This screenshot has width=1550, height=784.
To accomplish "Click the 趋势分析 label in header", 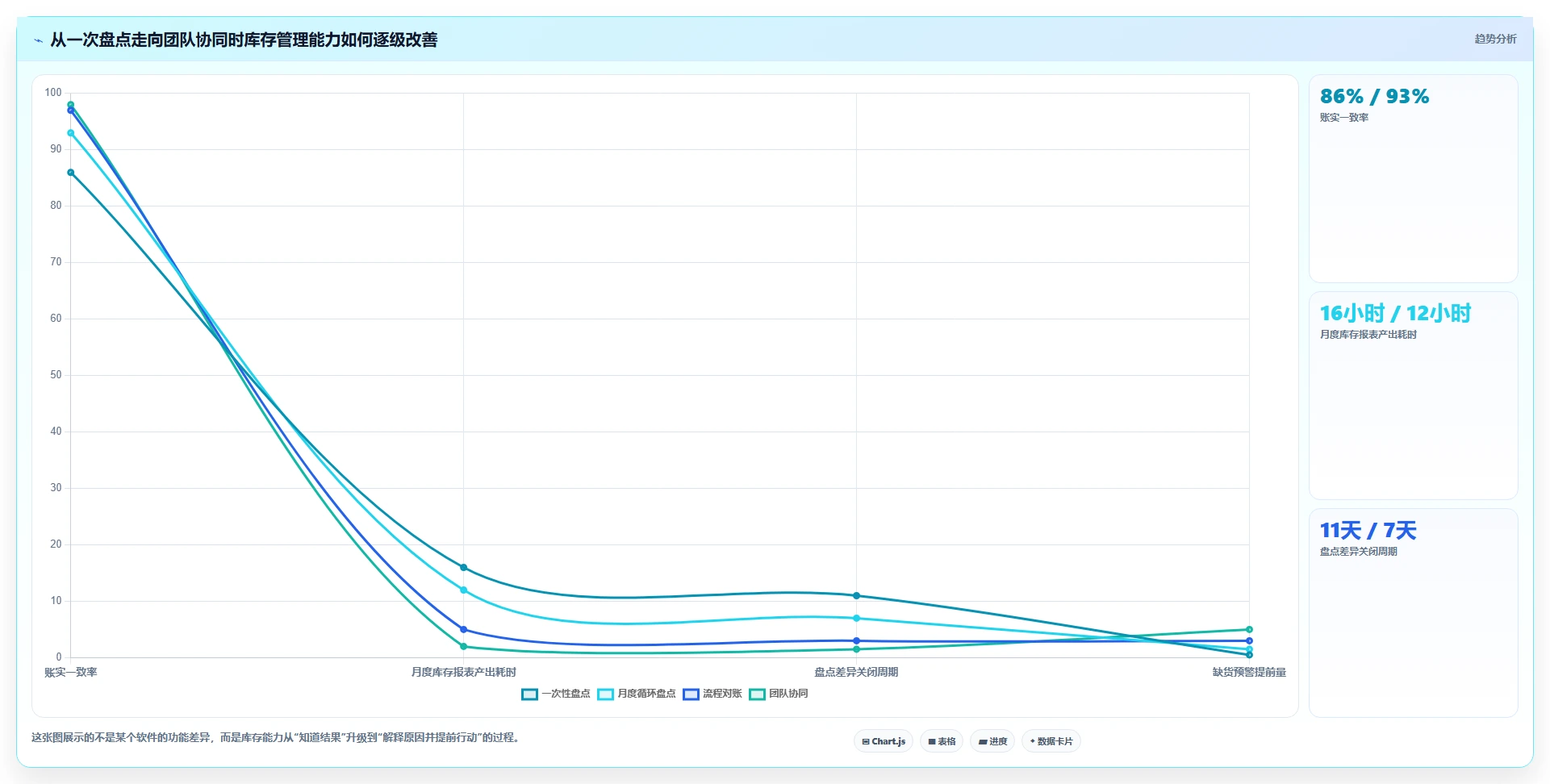I will 1495,39.
